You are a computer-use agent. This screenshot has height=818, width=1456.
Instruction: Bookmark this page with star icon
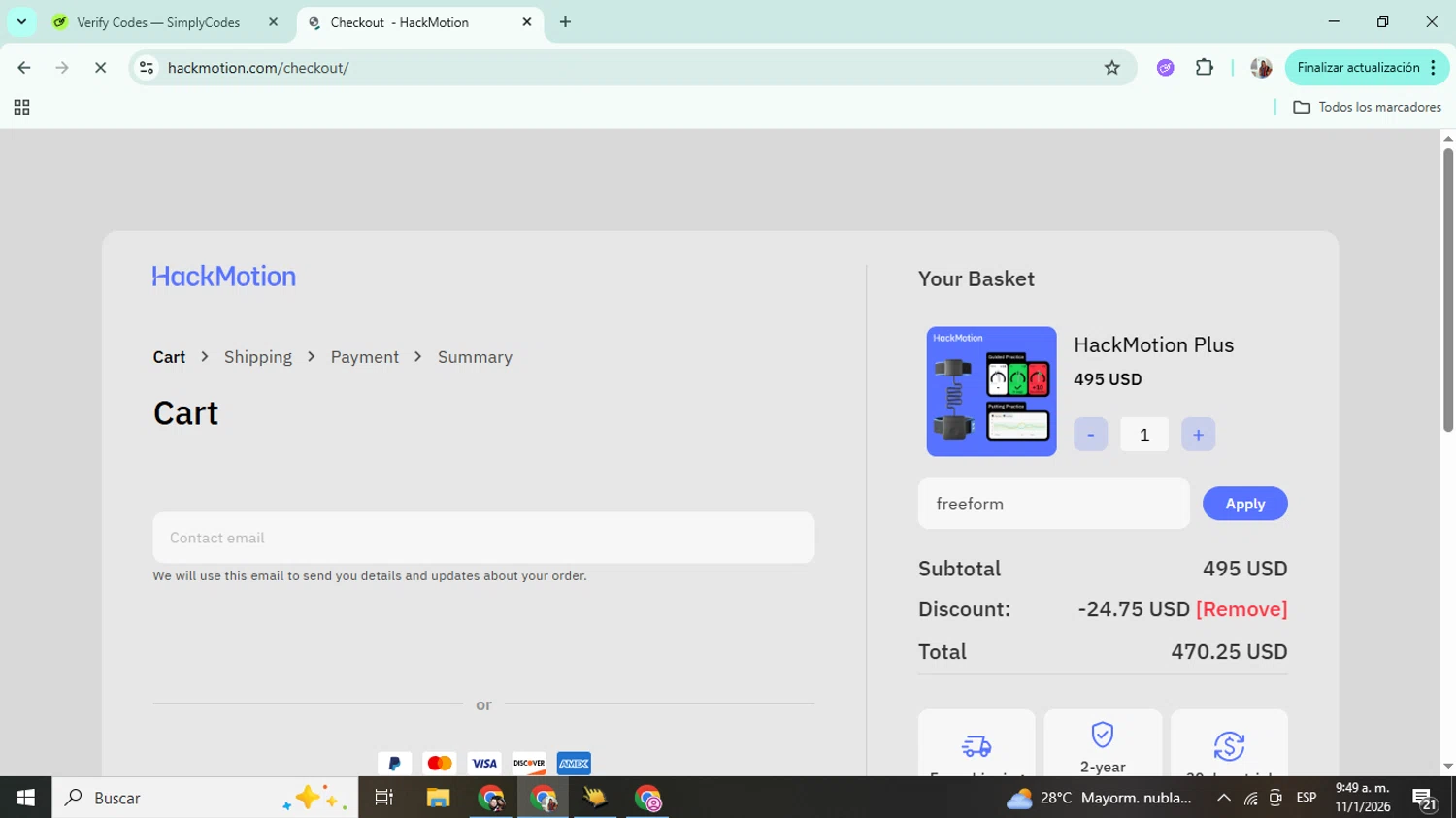coord(1112,68)
